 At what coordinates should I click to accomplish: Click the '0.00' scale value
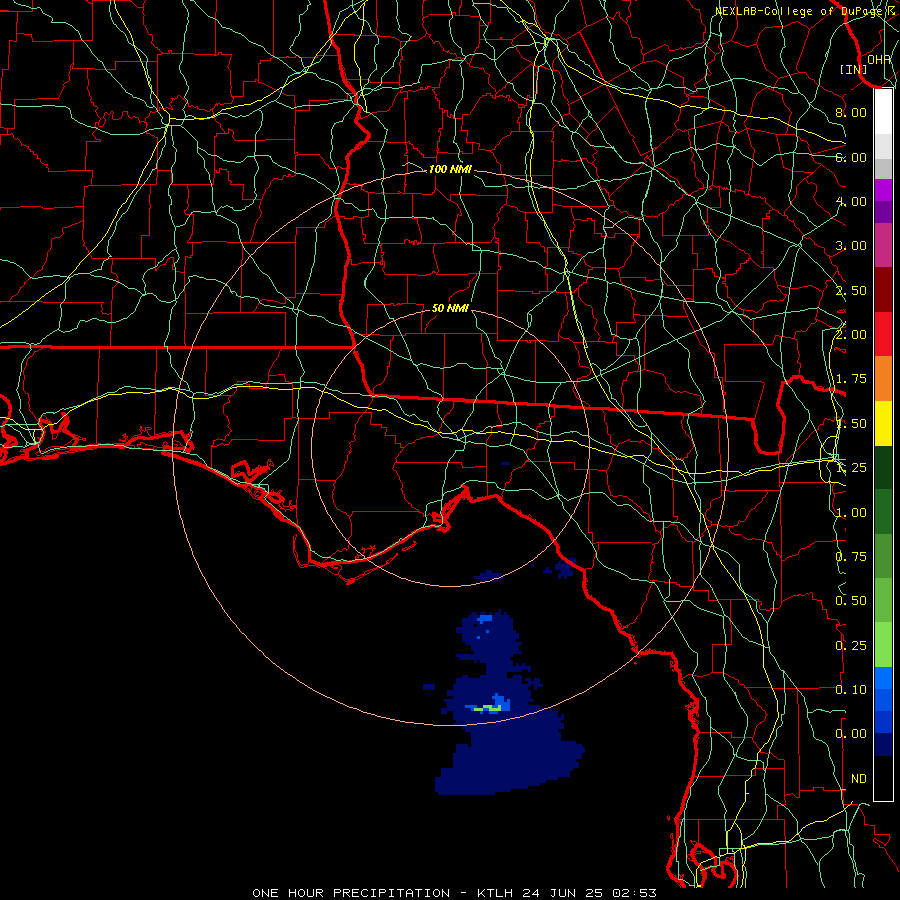click(x=851, y=734)
